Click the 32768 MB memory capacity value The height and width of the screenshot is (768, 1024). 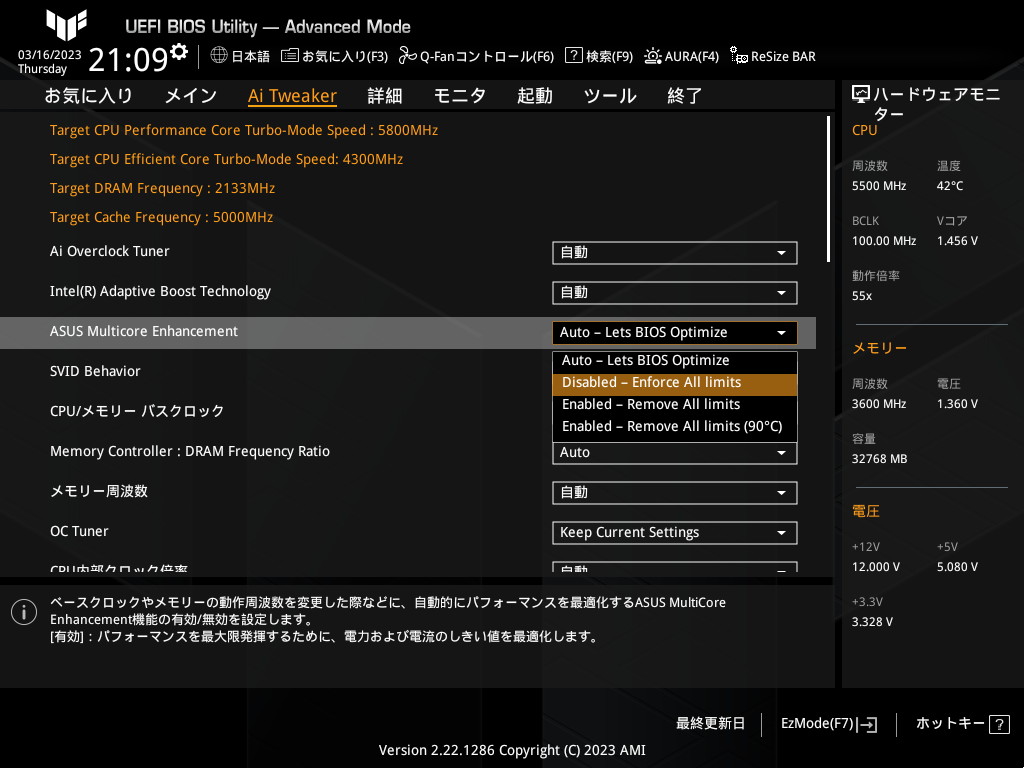879,459
